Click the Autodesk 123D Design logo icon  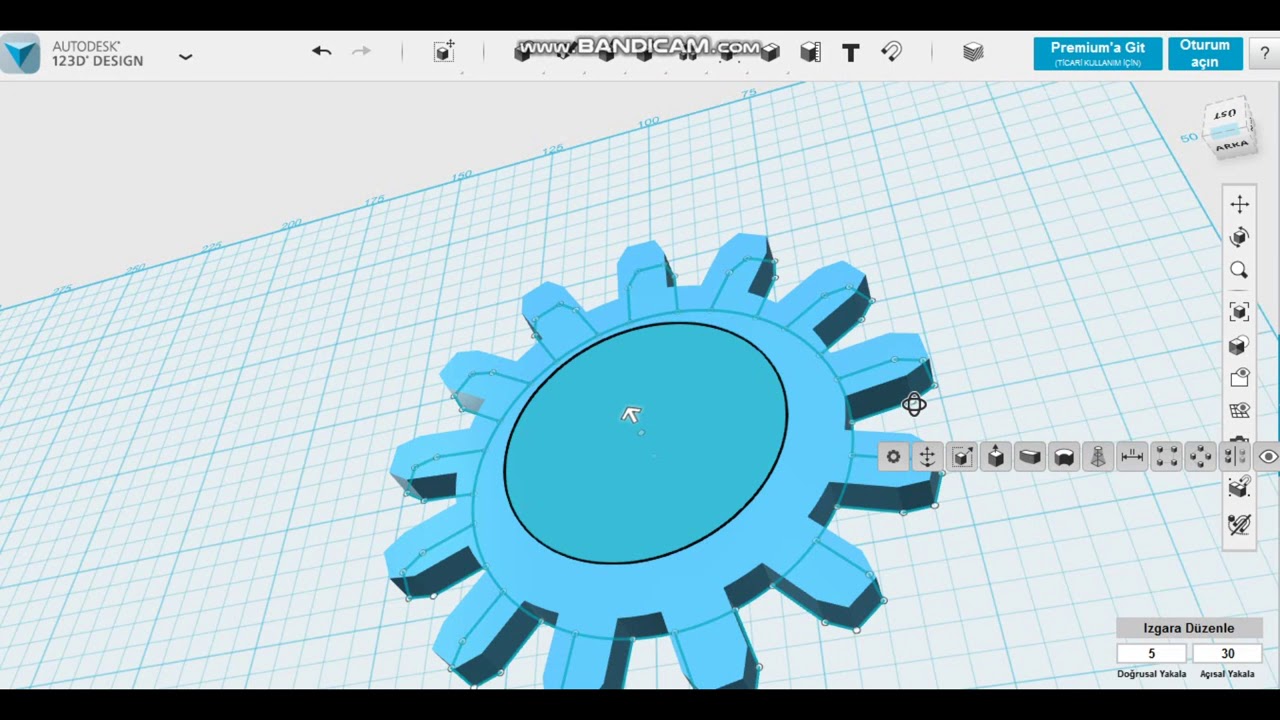click(x=21, y=54)
